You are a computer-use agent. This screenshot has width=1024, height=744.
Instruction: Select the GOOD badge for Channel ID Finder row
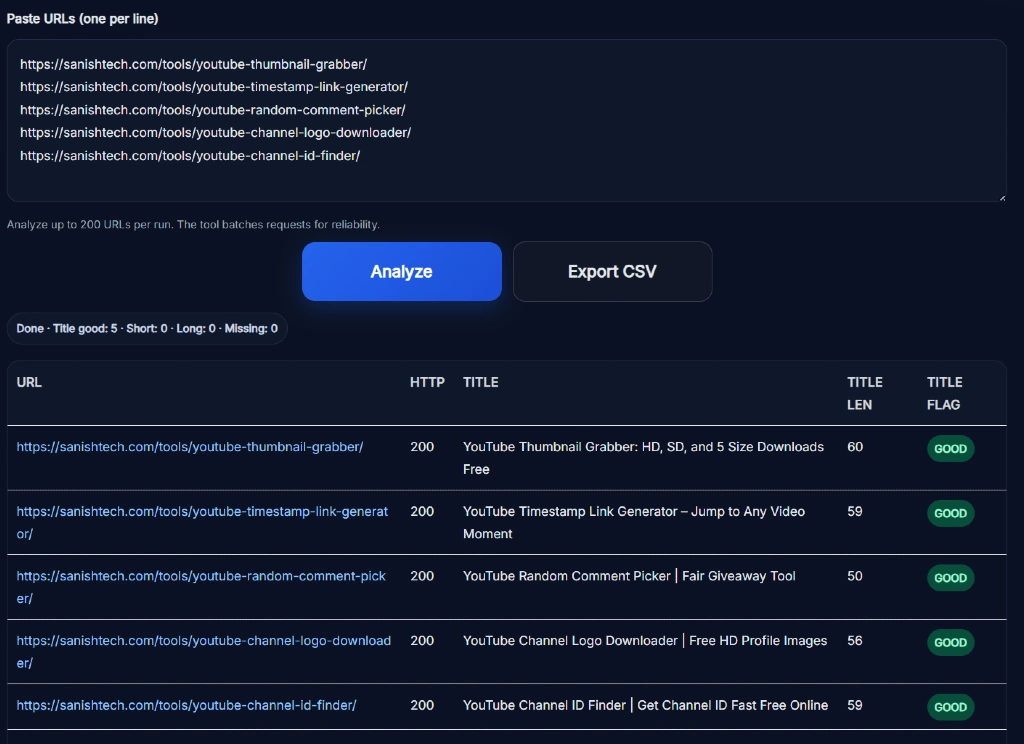[949, 707]
